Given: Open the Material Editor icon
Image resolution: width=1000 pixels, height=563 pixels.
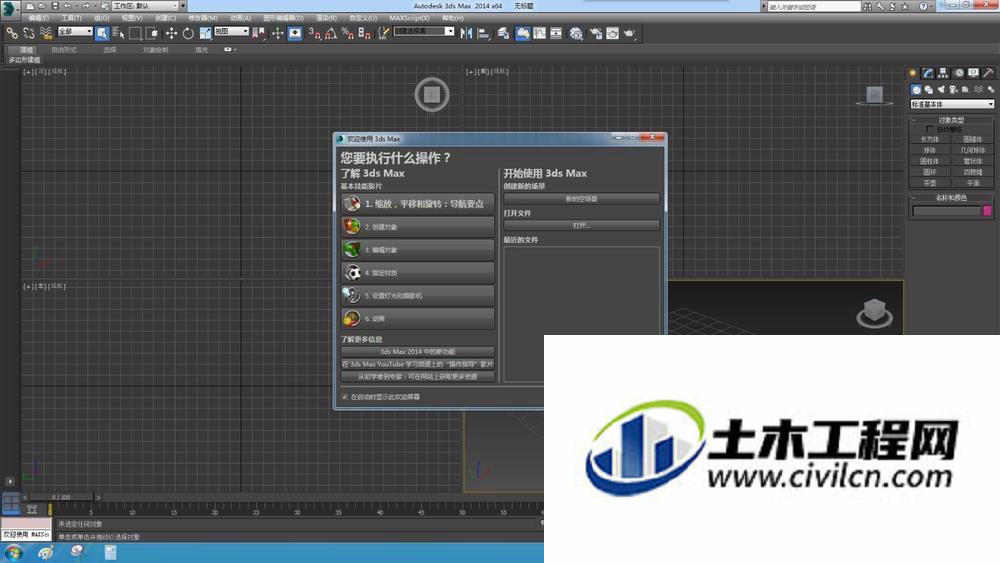Looking at the screenshot, I should tap(577, 33).
